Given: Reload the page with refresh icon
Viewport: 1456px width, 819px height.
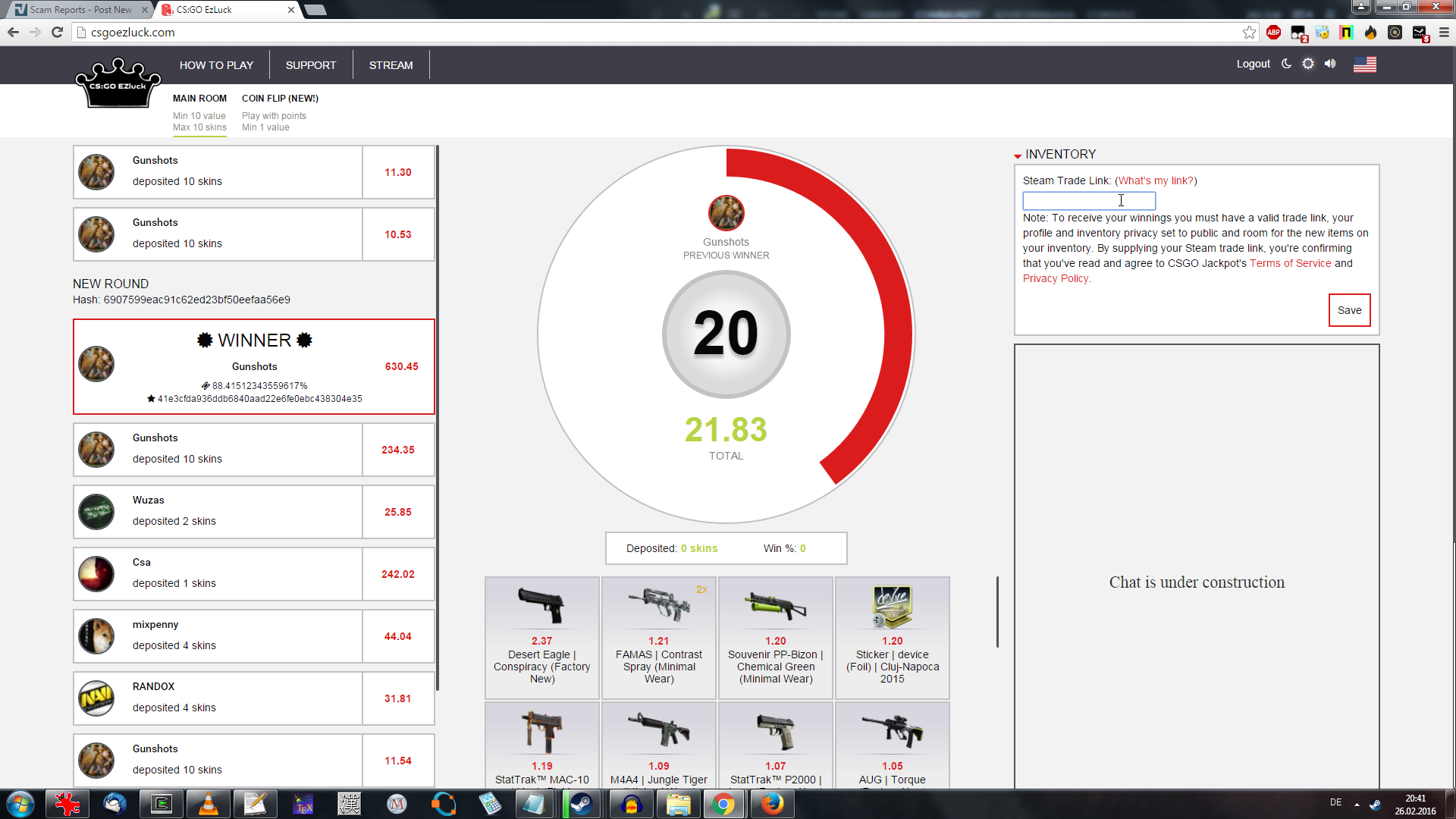Looking at the screenshot, I should (57, 33).
